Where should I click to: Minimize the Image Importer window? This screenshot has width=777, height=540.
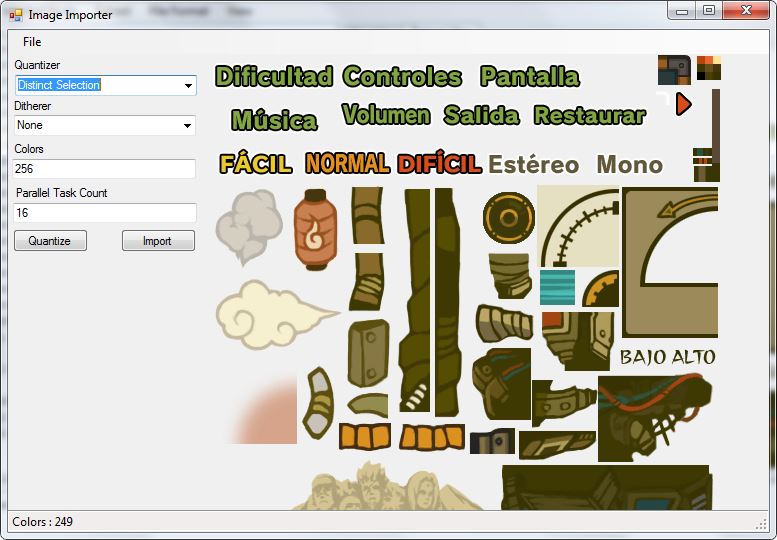[682, 10]
